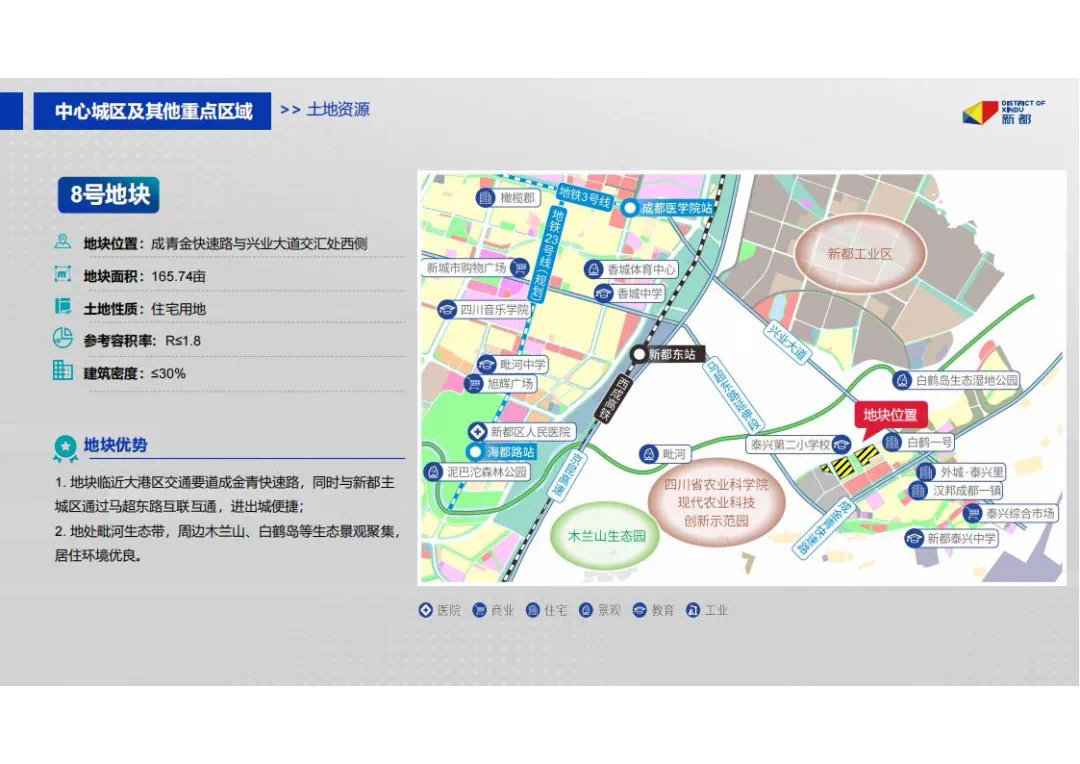Click the residential icon at 橄榄郡

tap(486, 198)
